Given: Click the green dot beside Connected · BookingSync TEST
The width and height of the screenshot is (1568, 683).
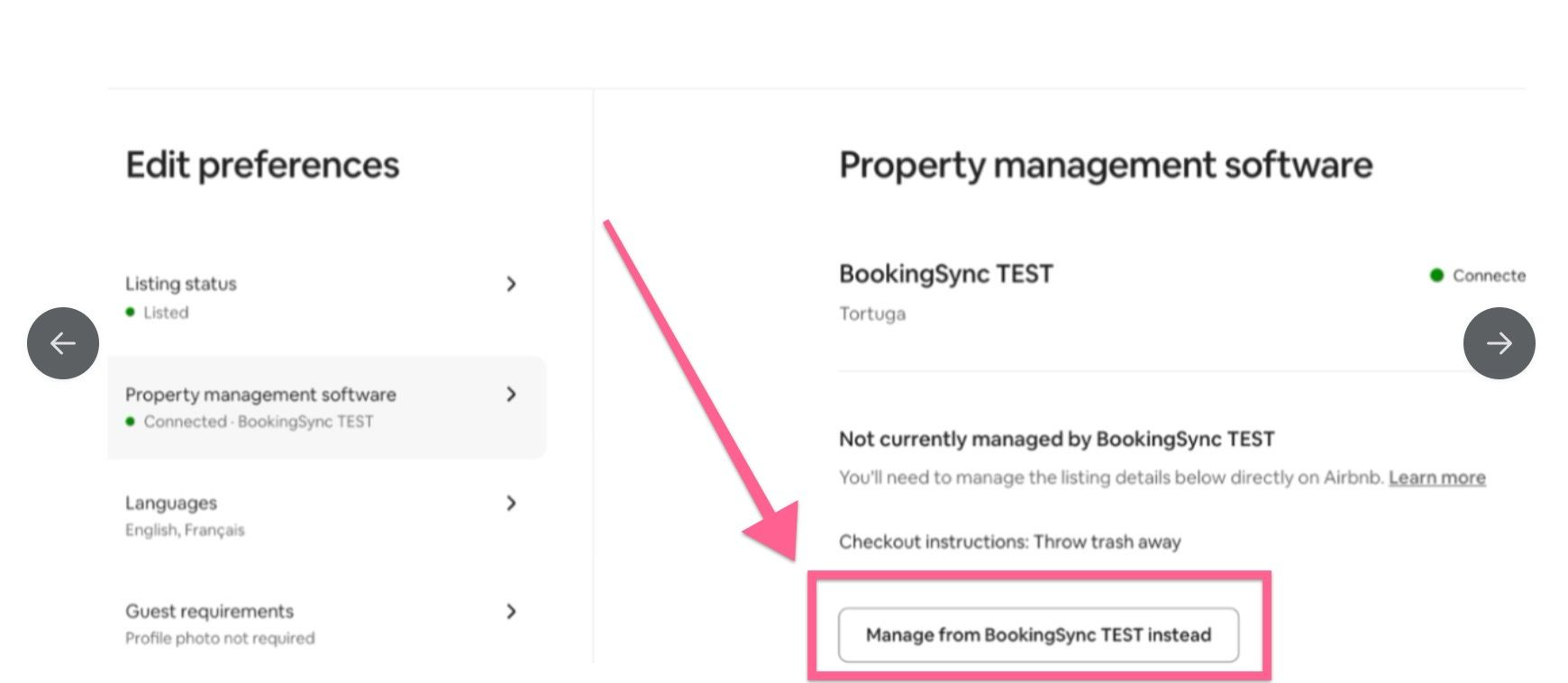Looking at the screenshot, I should pyautogui.click(x=131, y=422).
